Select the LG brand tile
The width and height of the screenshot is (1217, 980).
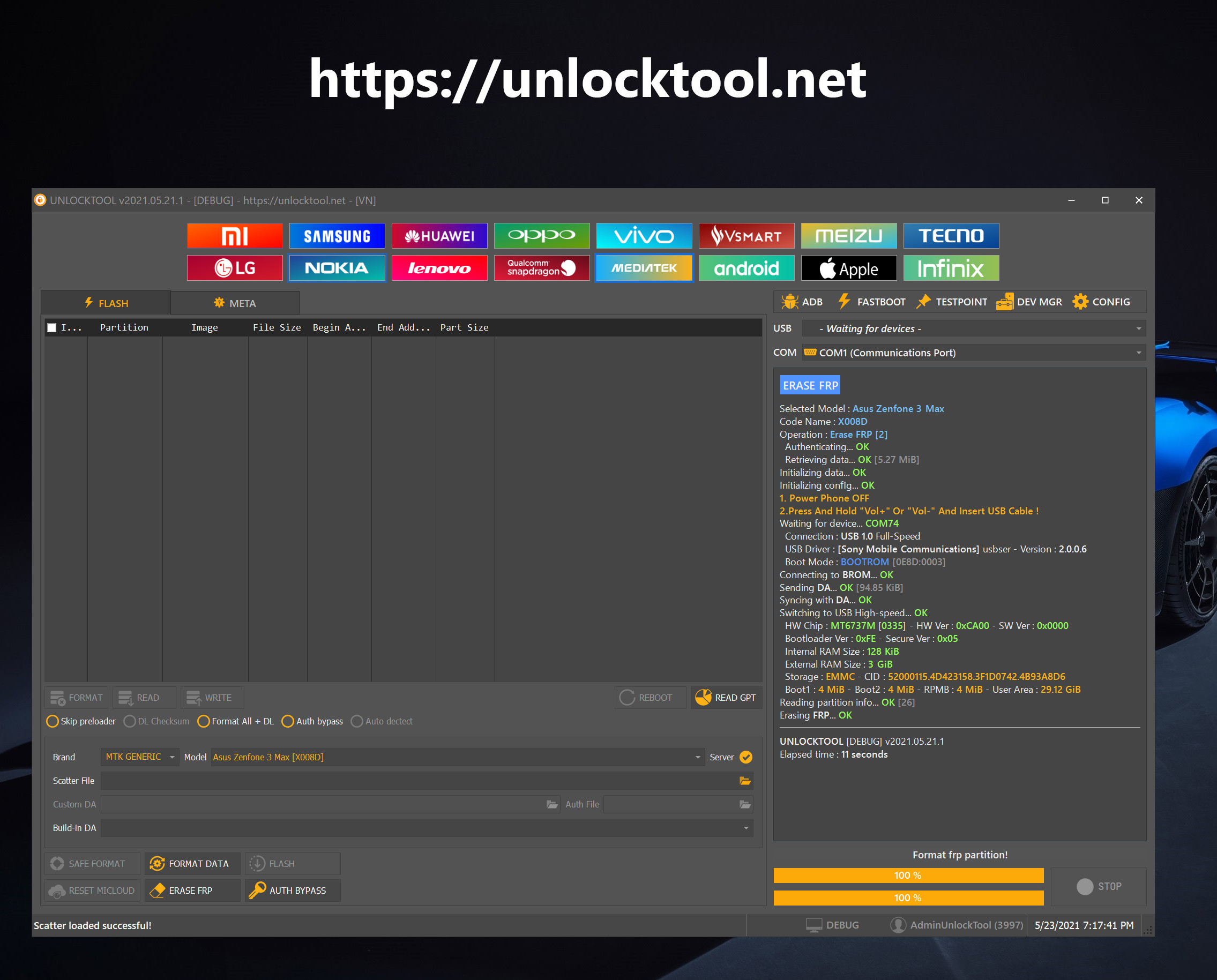(x=234, y=268)
